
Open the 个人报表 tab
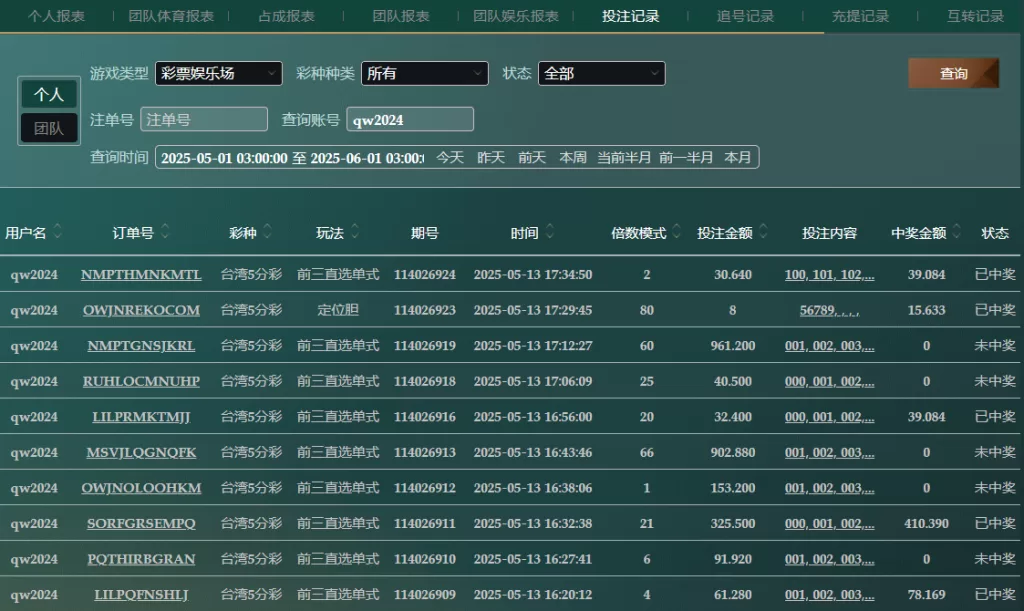(x=56, y=16)
